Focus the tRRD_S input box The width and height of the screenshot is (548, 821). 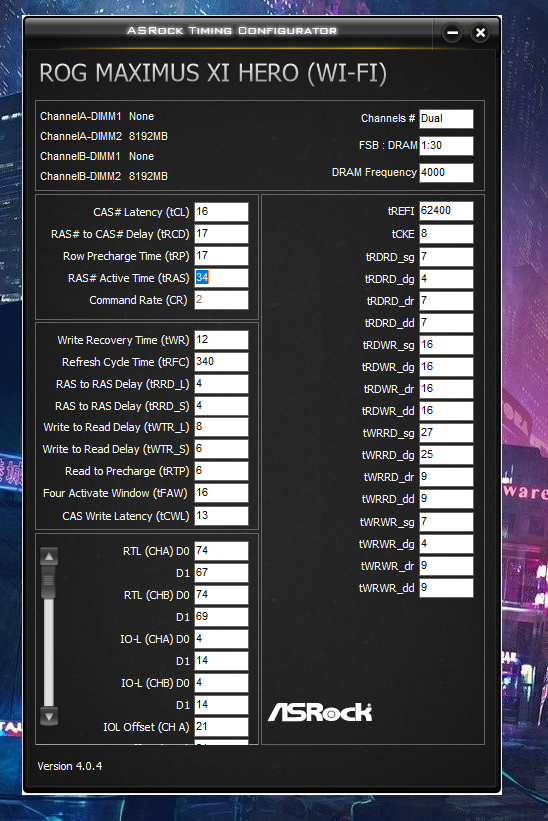click(x=221, y=406)
